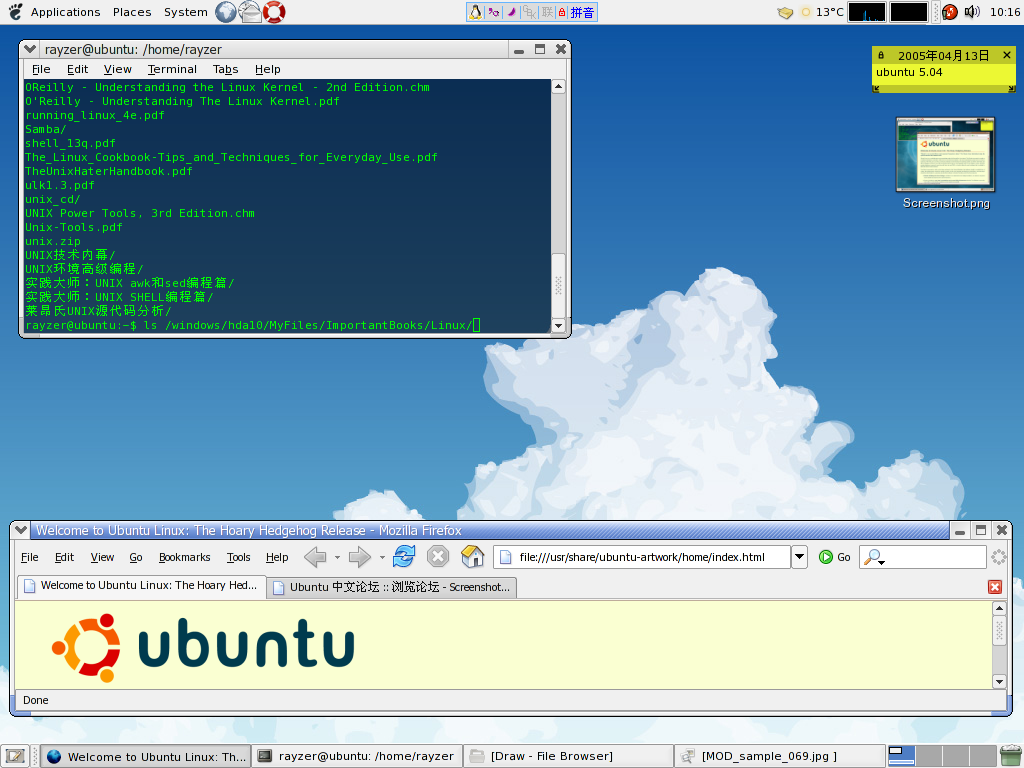Click the 拼音 input method indicator

pyautogui.click(x=582, y=12)
